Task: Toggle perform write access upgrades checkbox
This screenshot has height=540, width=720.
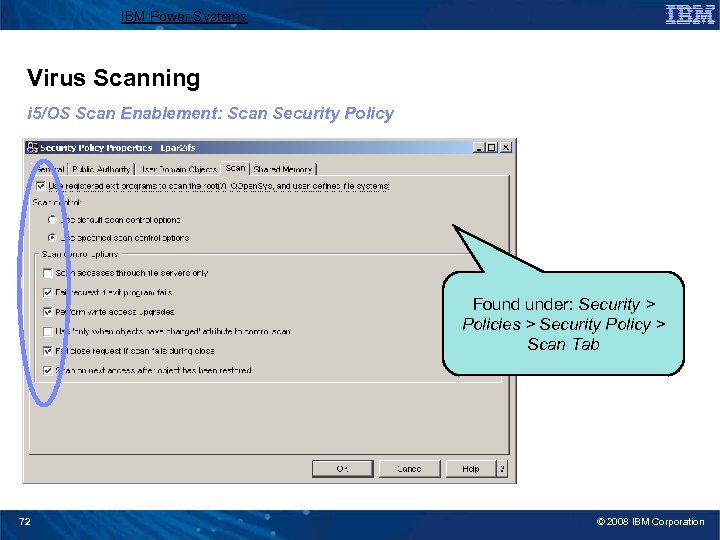Action: pyautogui.click(x=47, y=312)
